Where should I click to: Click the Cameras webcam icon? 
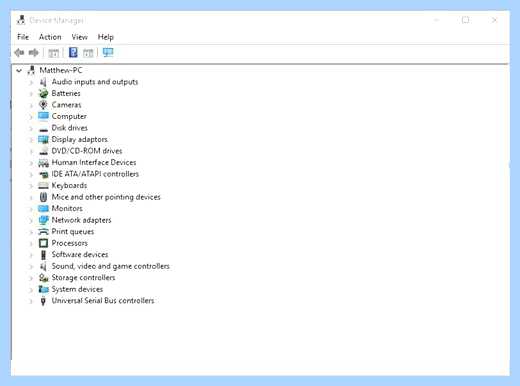43,105
